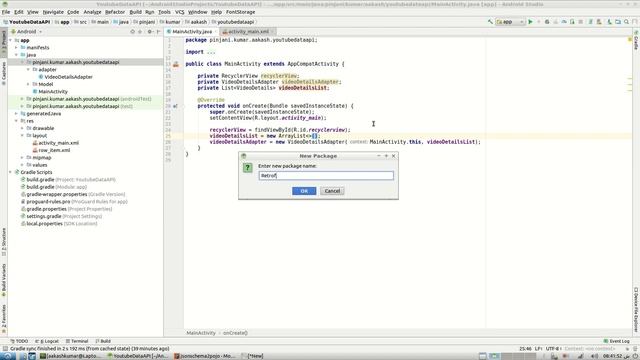Open the Build tool window
This screenshot has height=360, width=640.
[x=103, y=341]
